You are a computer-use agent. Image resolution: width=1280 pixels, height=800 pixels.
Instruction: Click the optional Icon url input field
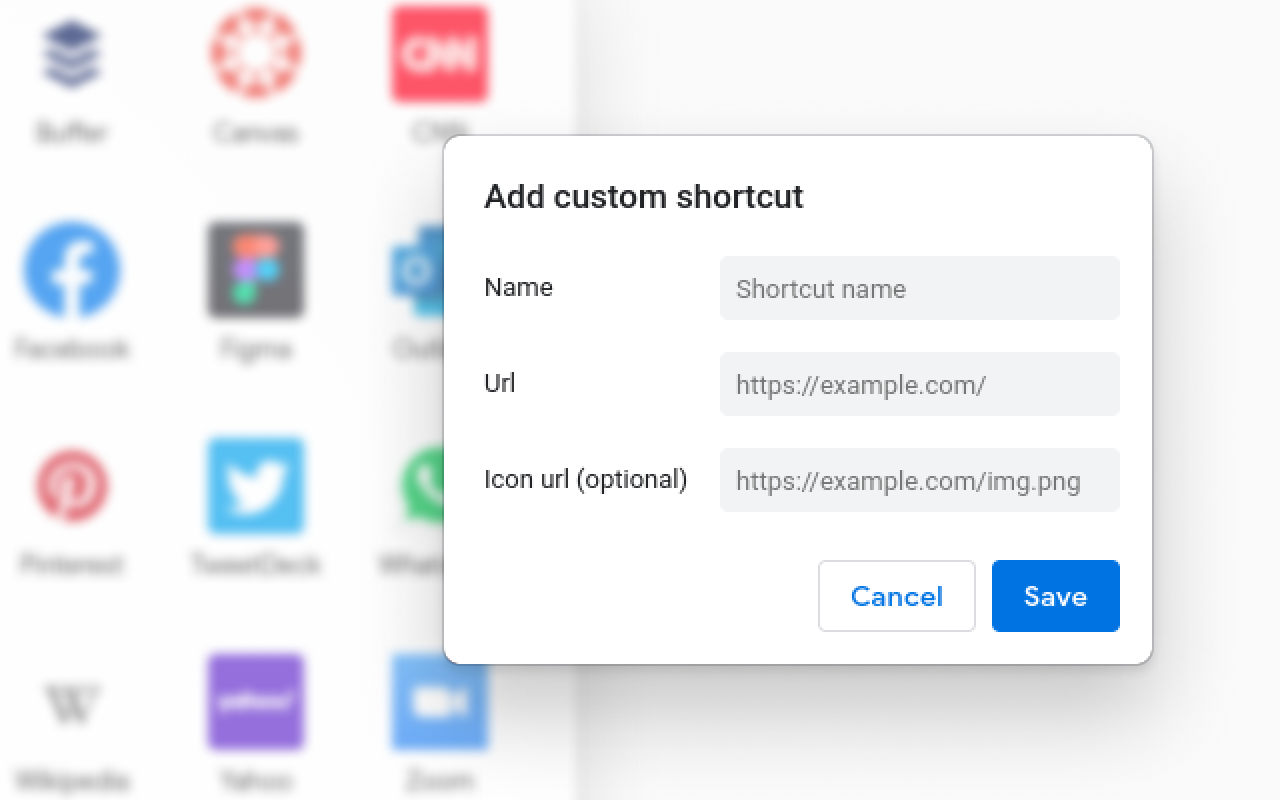[x=919, y=480]
